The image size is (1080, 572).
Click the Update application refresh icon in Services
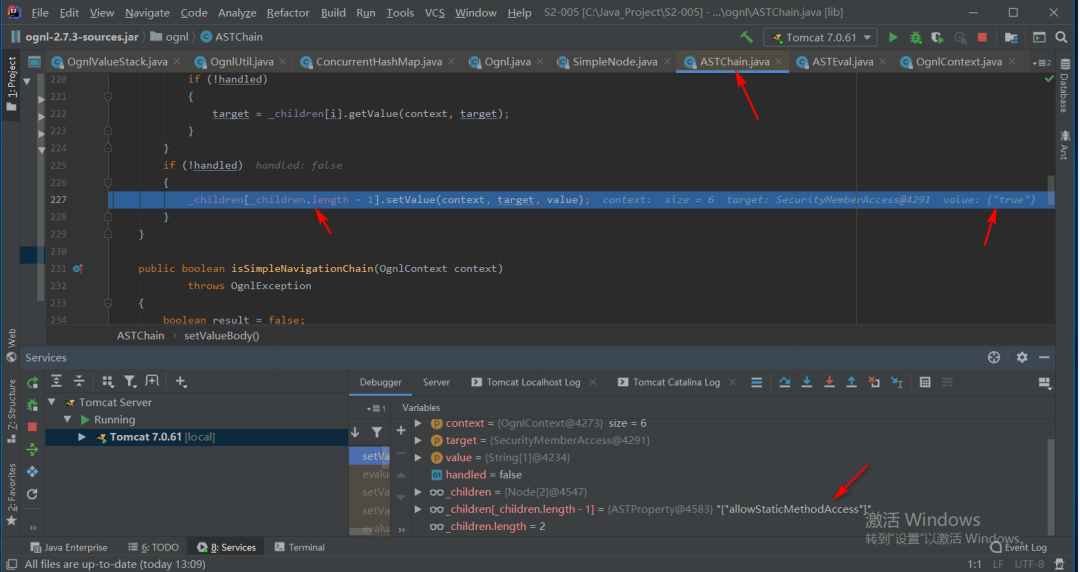pyautogui.click(x=32, y=493)
